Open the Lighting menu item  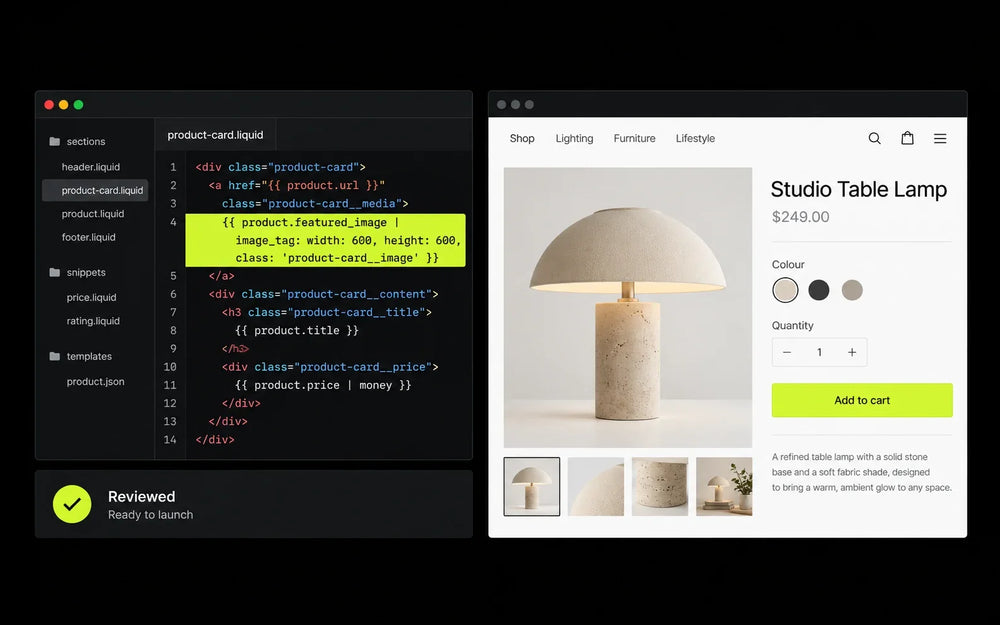point(574,138)
